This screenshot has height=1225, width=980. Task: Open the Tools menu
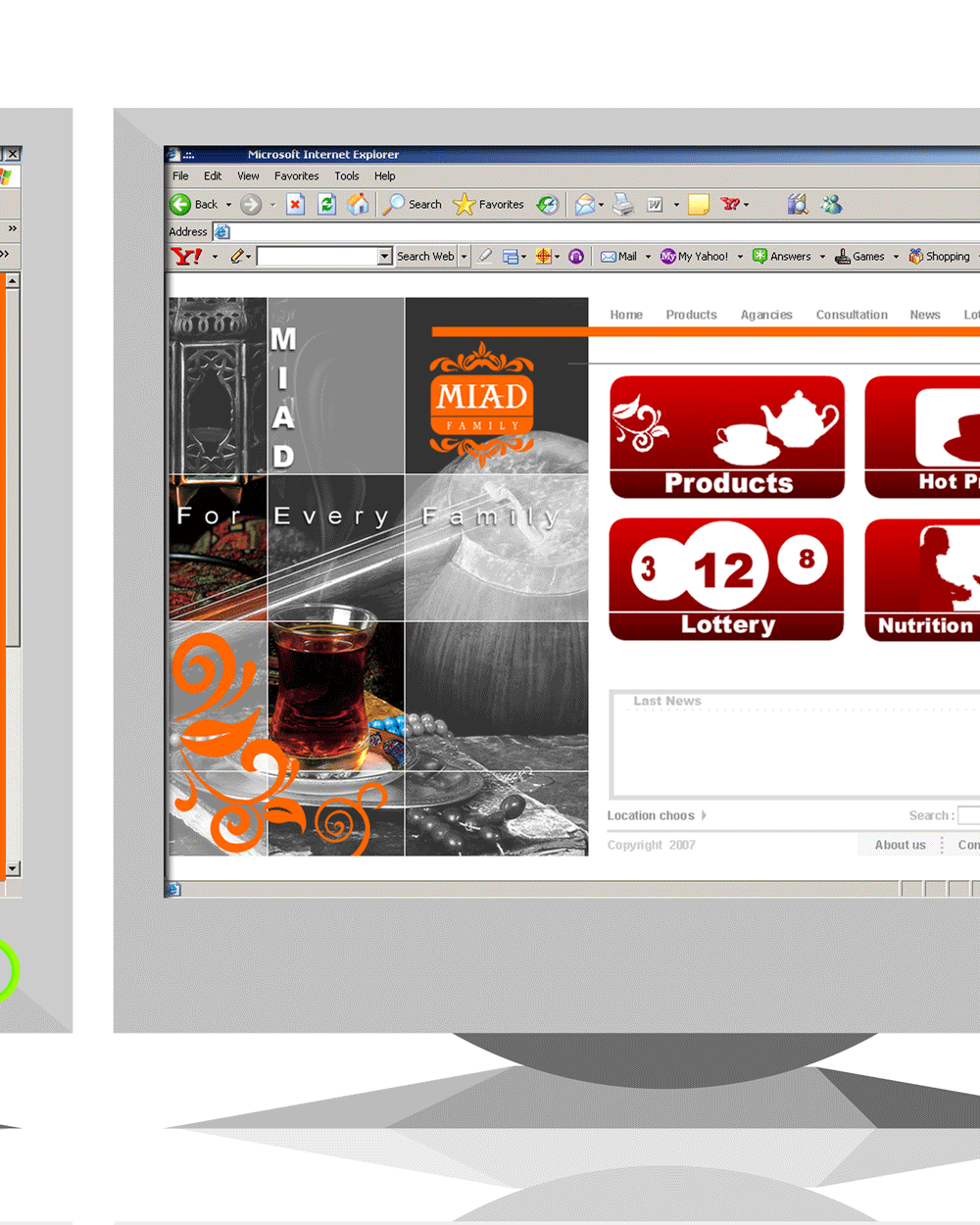(346, 176)
